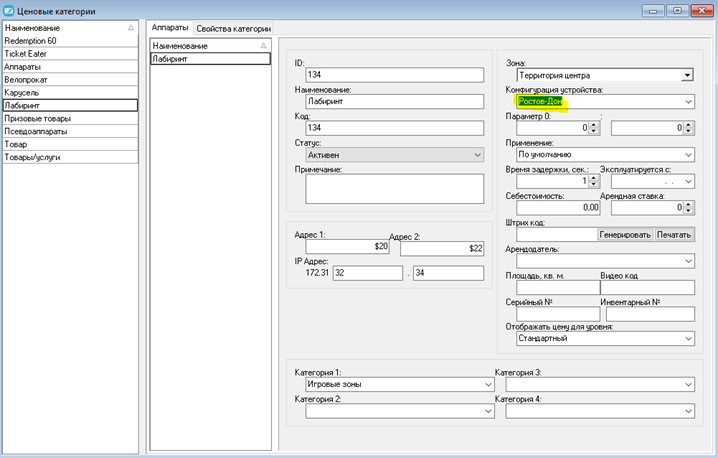The width and height of the screenshot is (718, 458).
Task: Open Отображать цену для уровня dropdown
Action: pos(688,338)
